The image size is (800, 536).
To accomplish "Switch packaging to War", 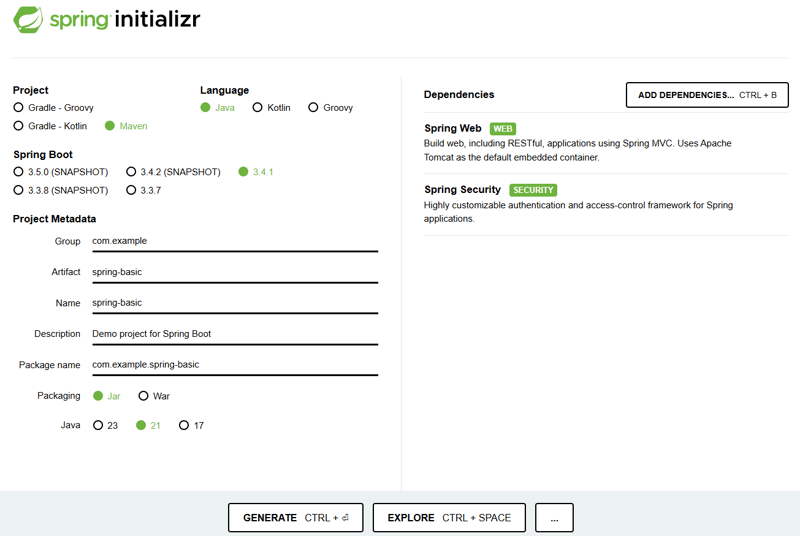I will click(x=144, y=396).
